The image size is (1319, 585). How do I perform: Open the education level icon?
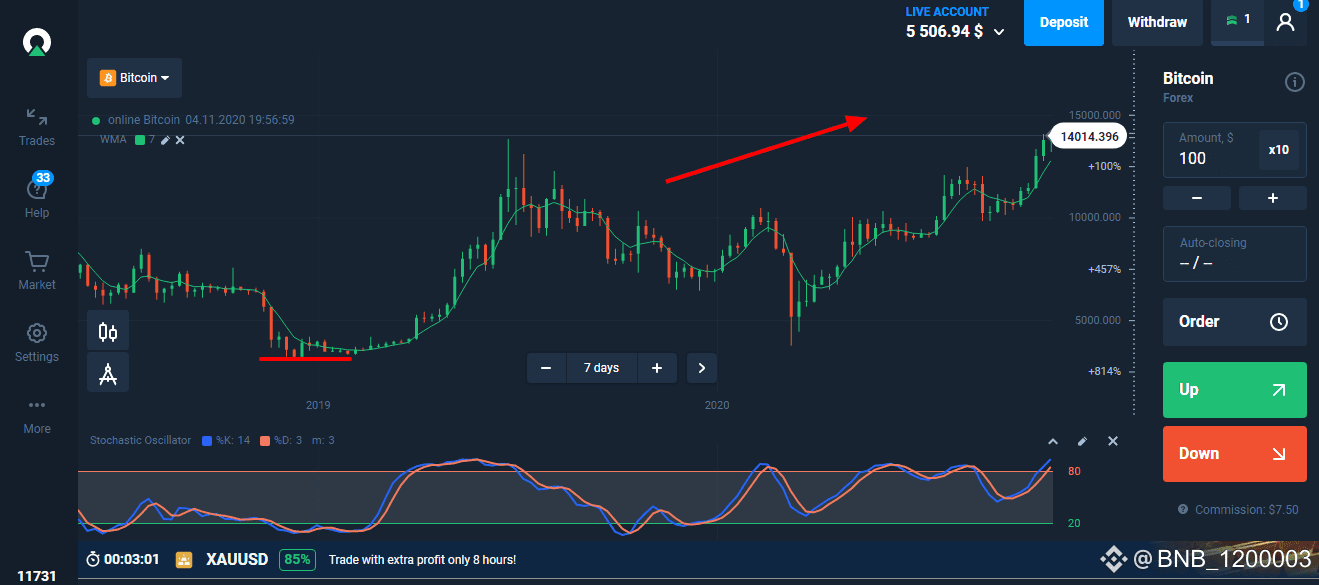pos(1238,21)
